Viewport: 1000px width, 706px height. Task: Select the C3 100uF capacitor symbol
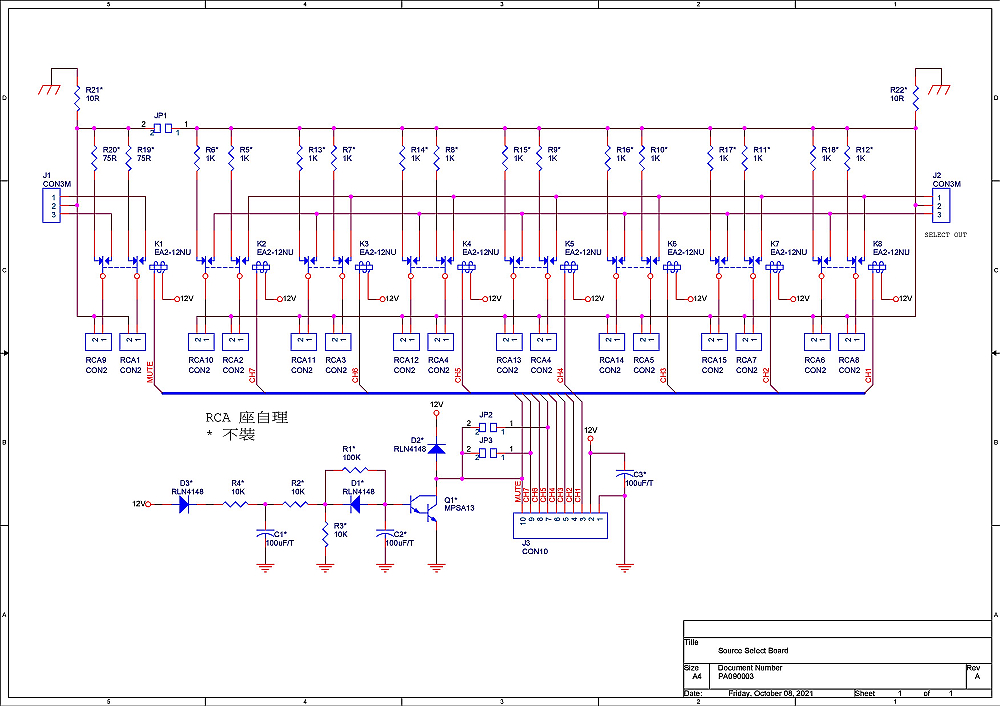point(624,473)
